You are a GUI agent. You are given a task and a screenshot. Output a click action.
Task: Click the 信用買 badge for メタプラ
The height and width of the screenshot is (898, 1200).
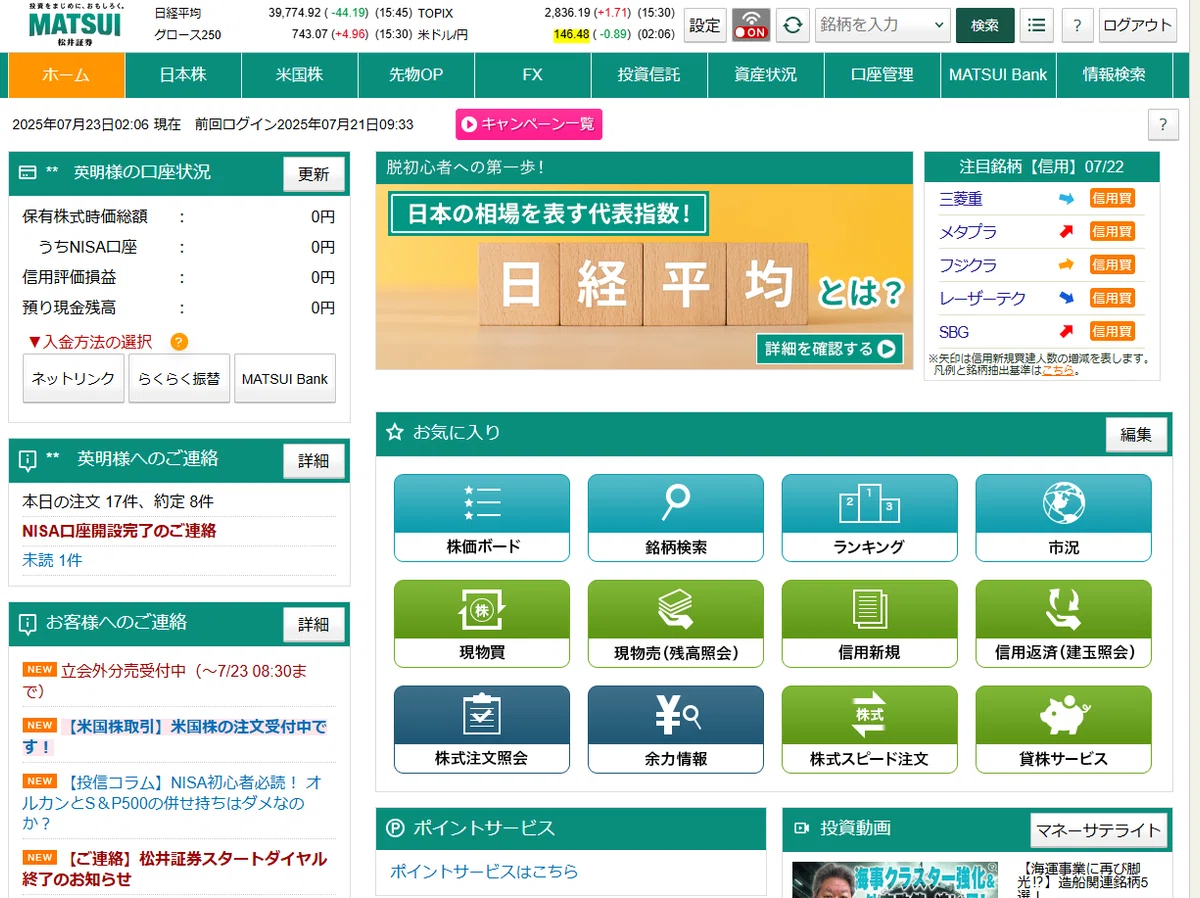[x=1112, y=232]
